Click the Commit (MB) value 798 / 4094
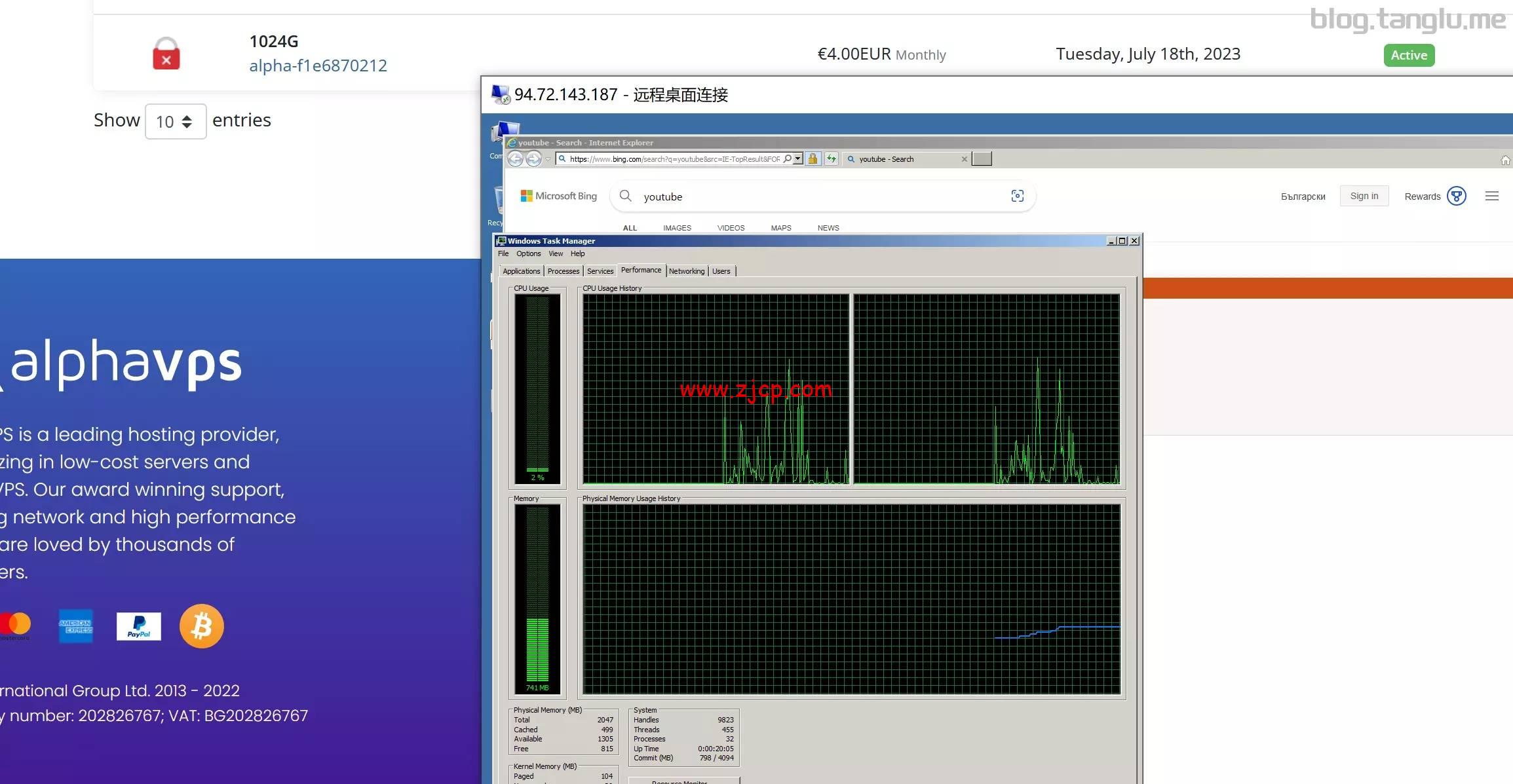 click(716, 758)
